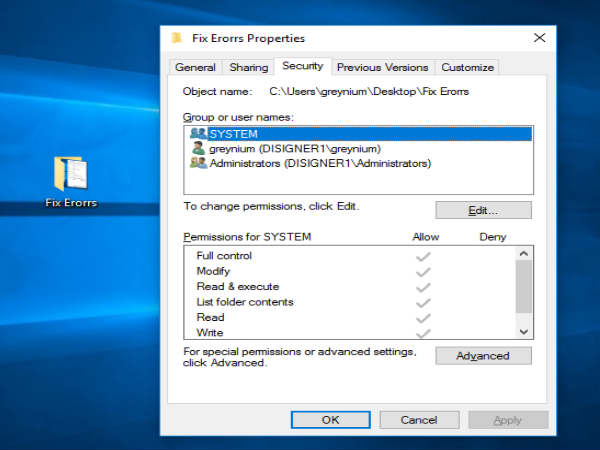The height and width of the screenshot is (450, 600).
Task: Switch to the Sharing tab
Action: 248,68
